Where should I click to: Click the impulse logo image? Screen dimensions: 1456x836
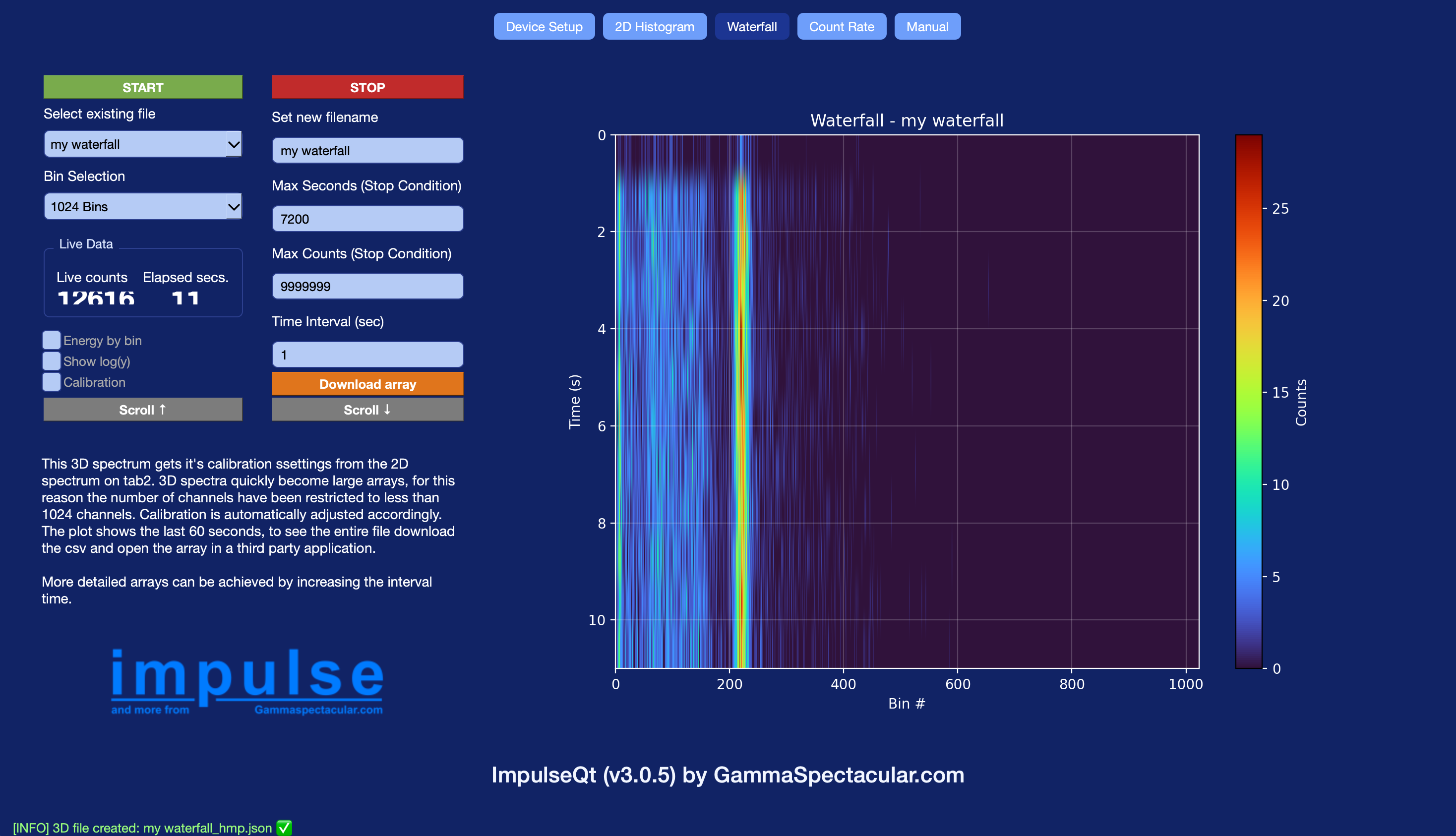247,682
